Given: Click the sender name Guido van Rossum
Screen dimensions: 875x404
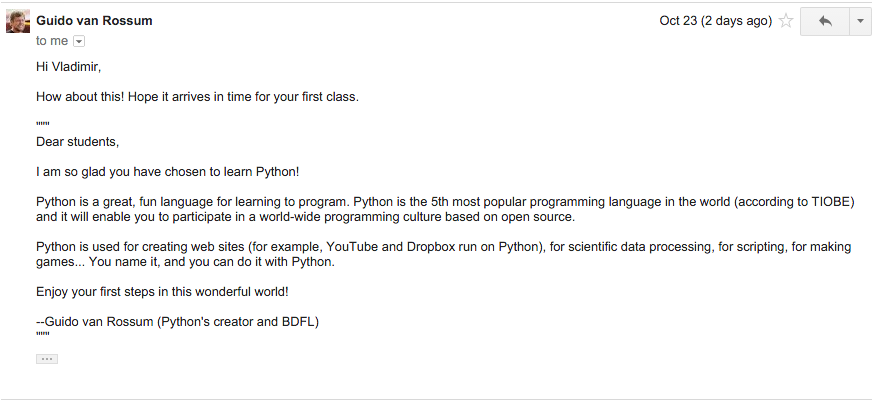Looking at the screenshot, I should (x=94, y=21).
